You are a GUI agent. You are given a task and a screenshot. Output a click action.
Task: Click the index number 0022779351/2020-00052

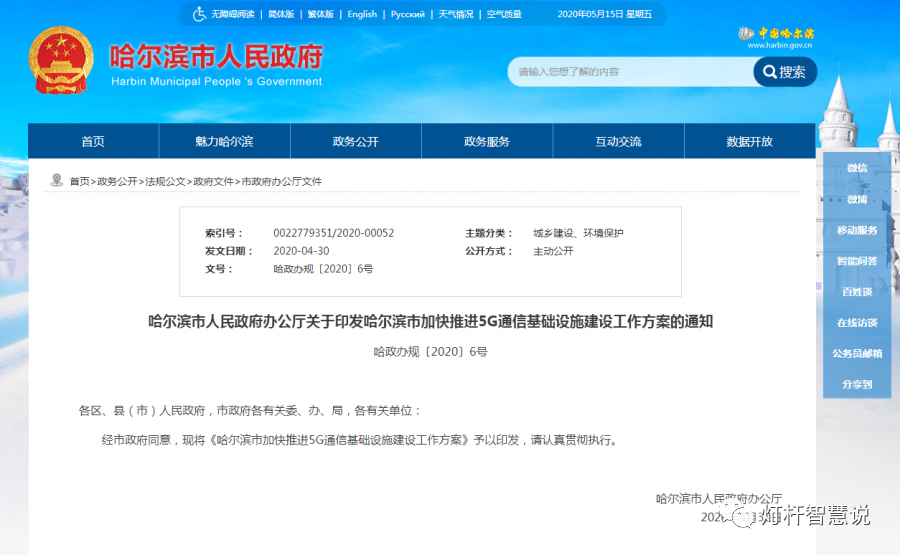click(x=333, y=233)
